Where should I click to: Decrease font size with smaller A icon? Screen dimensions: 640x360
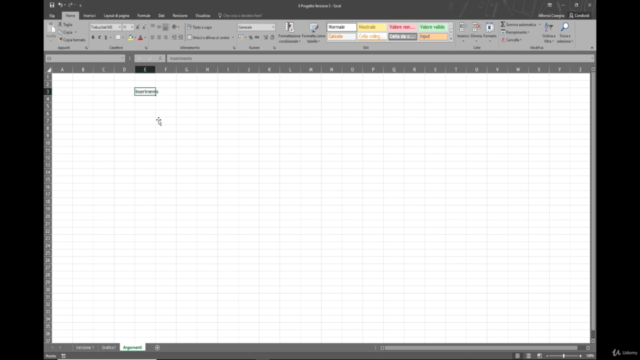(x=144, y=27)
